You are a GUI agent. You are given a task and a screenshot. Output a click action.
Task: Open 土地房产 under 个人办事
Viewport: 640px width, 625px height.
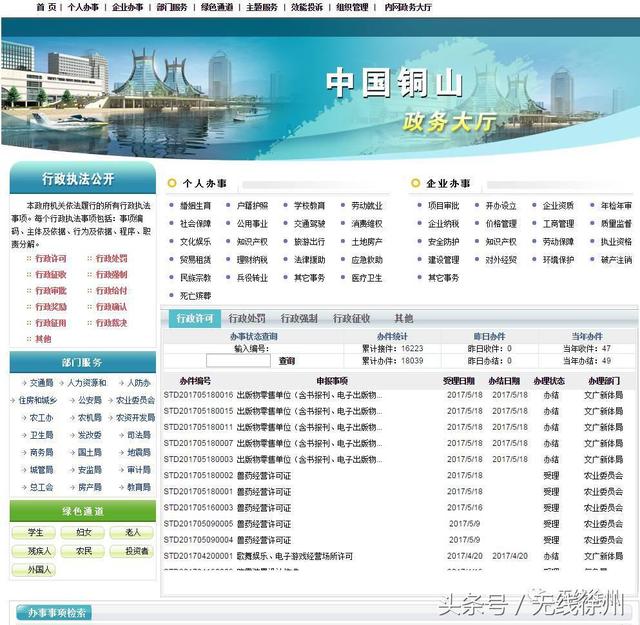[x=367, y=242]
